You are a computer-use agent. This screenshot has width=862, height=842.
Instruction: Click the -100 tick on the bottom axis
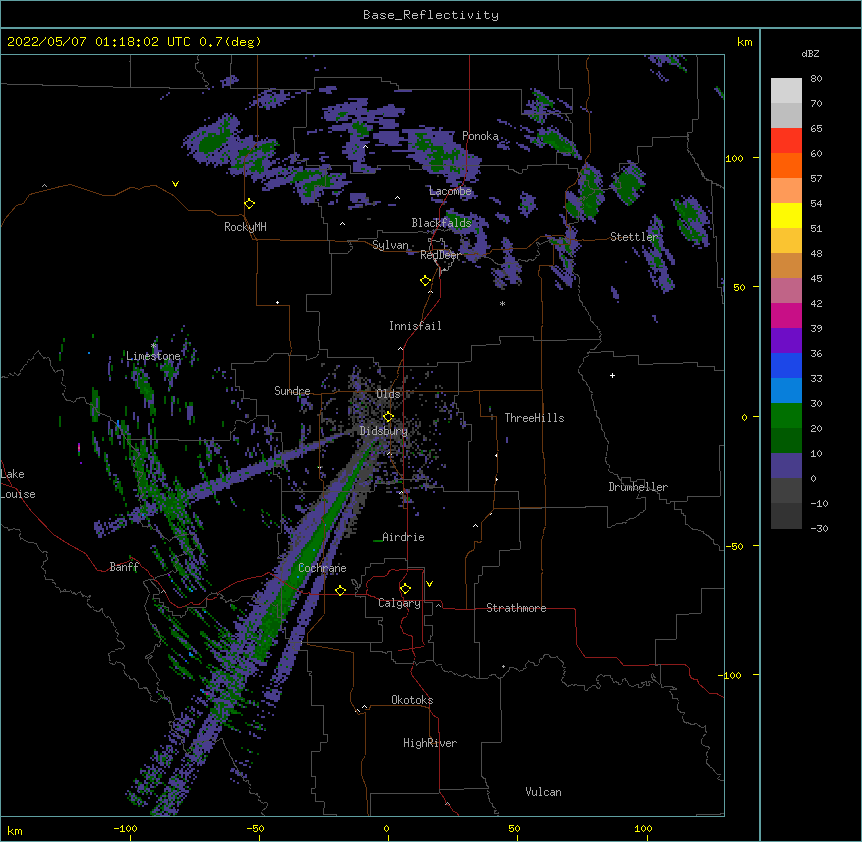pyautogui.click(x=125, y=828)
